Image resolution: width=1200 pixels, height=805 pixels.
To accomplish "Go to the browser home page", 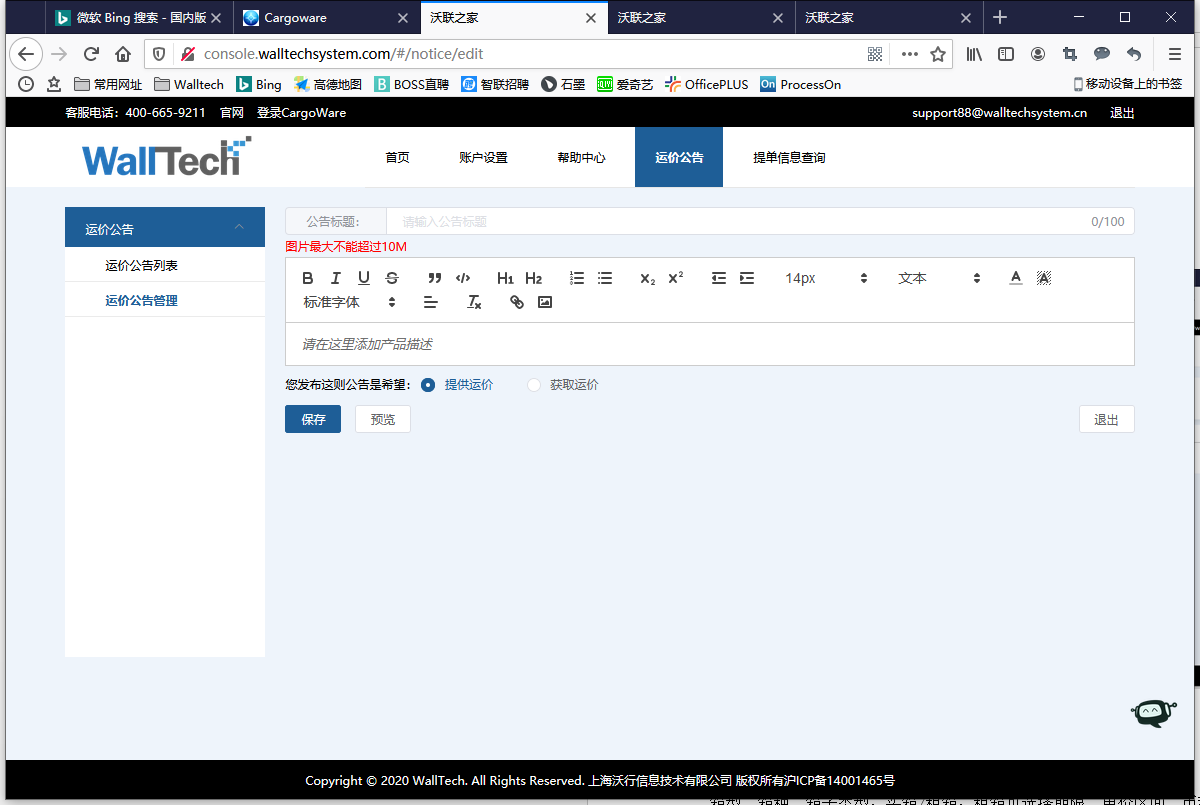I will 123,54.
